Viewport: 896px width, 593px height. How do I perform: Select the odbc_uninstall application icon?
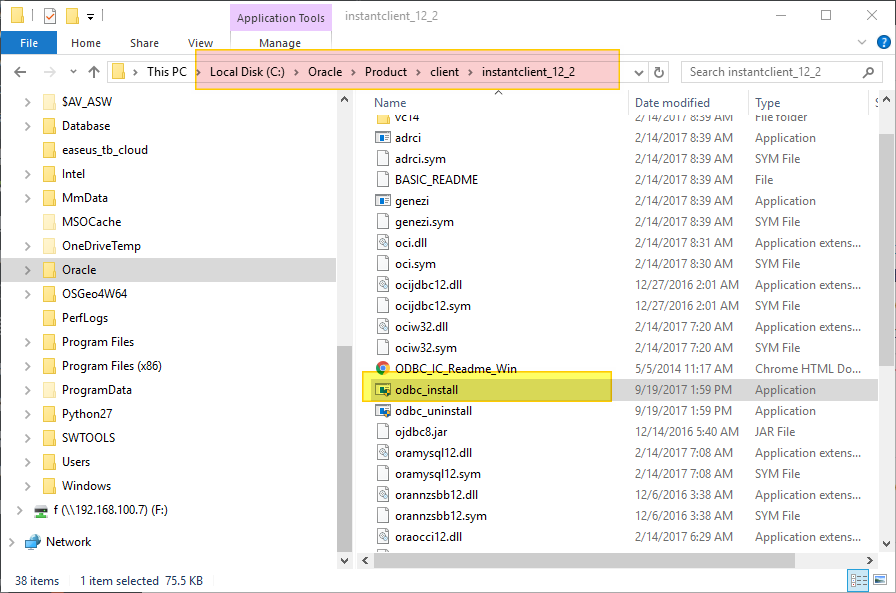[x=382, y=411]
